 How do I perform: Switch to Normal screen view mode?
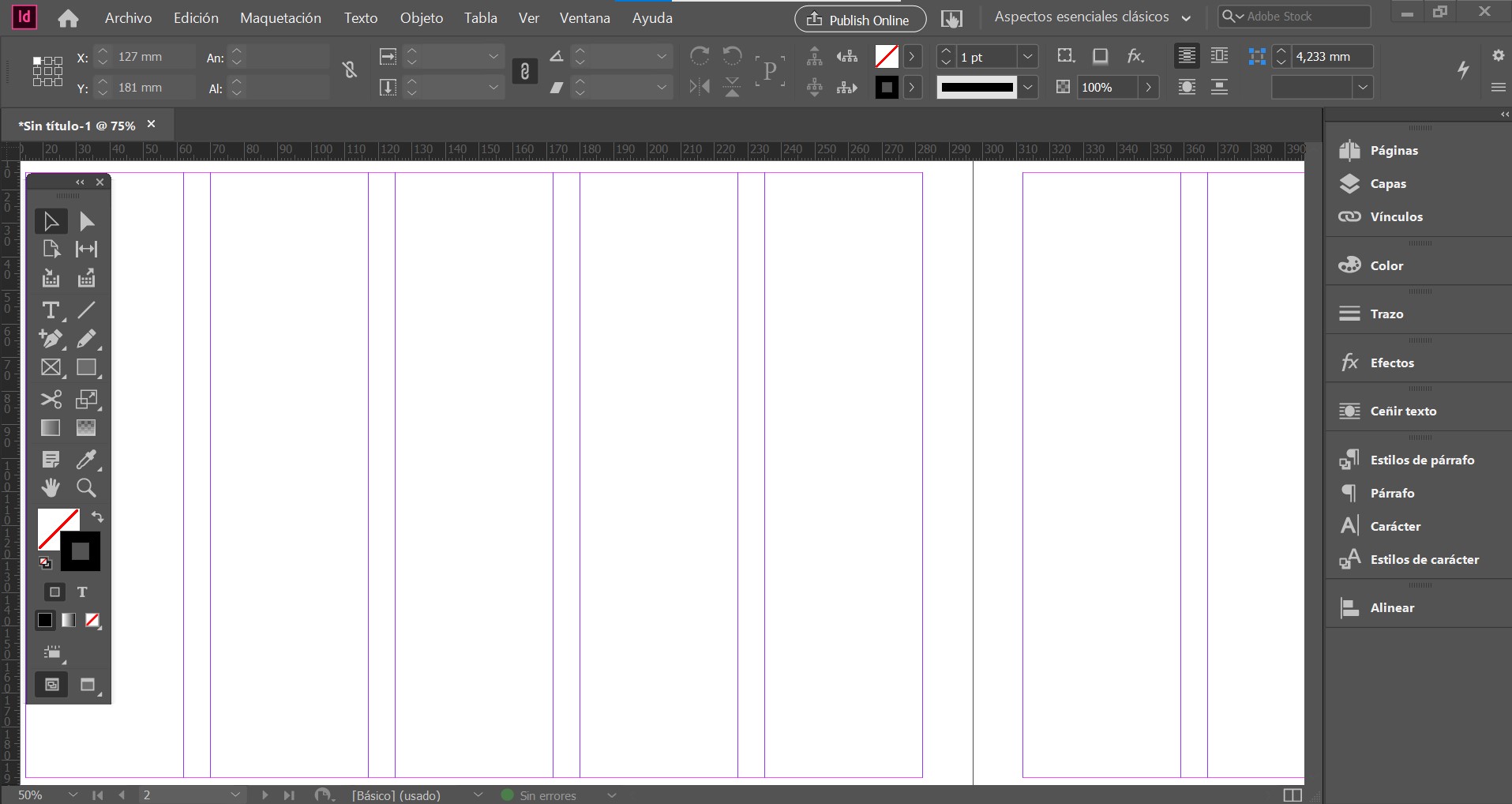coord(51,685)
